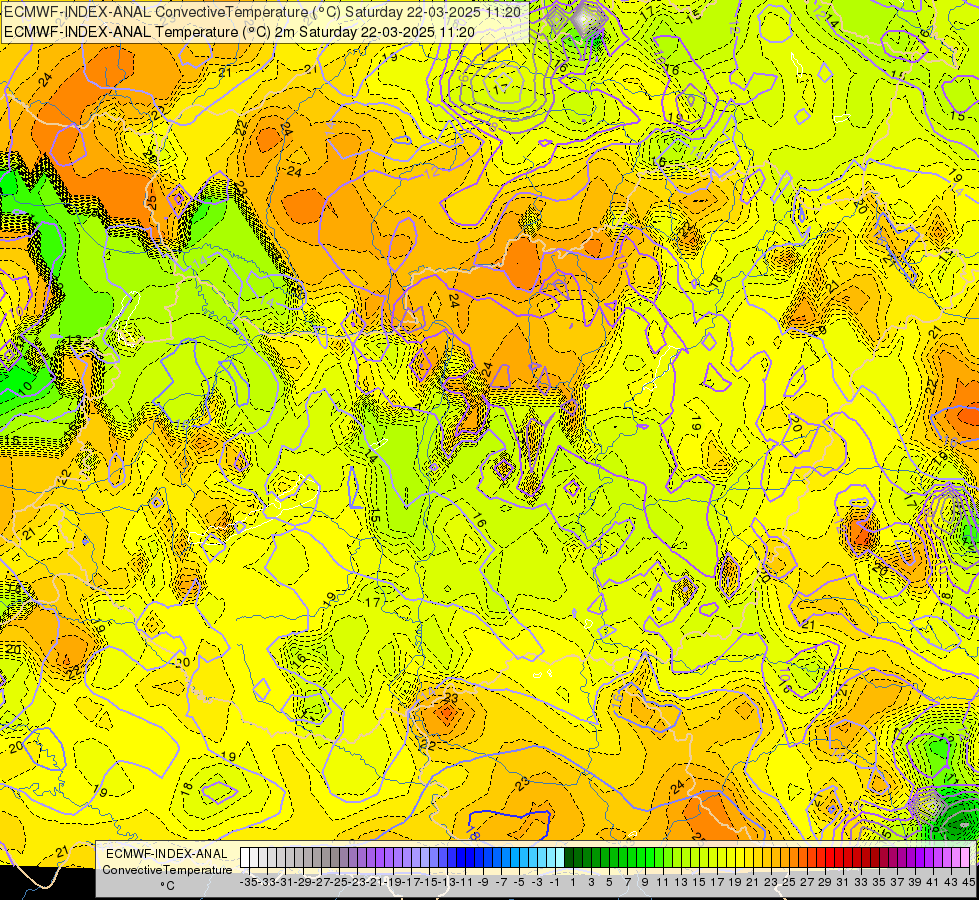This screenshot has height=900, width=979.
Task: Click the 13 contour label on the map
Action: (74, 340)
